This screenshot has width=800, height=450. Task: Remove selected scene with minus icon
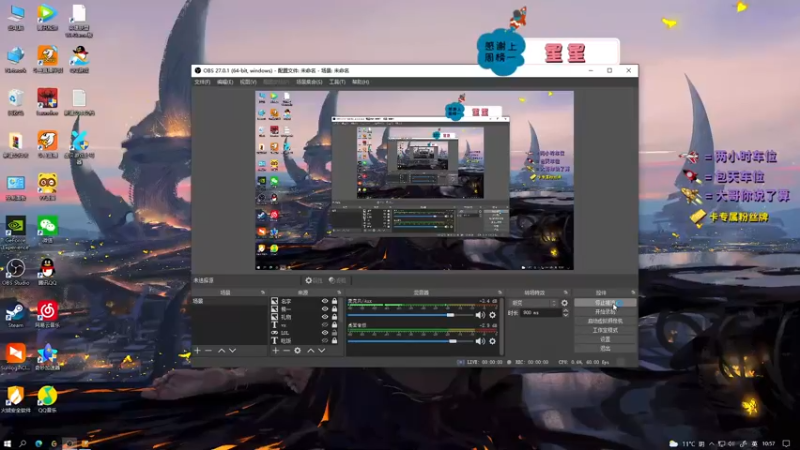pyautogui.click(x=208, y=351)
